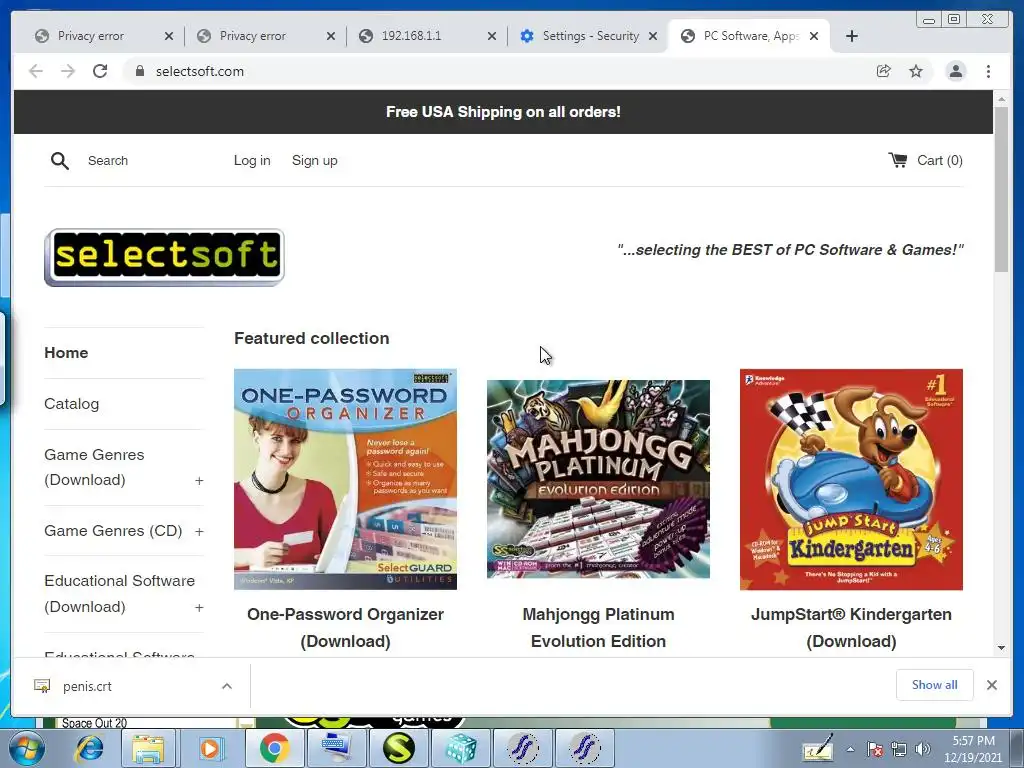Open the Action Center flag tray icon

[x=875, y=750]
